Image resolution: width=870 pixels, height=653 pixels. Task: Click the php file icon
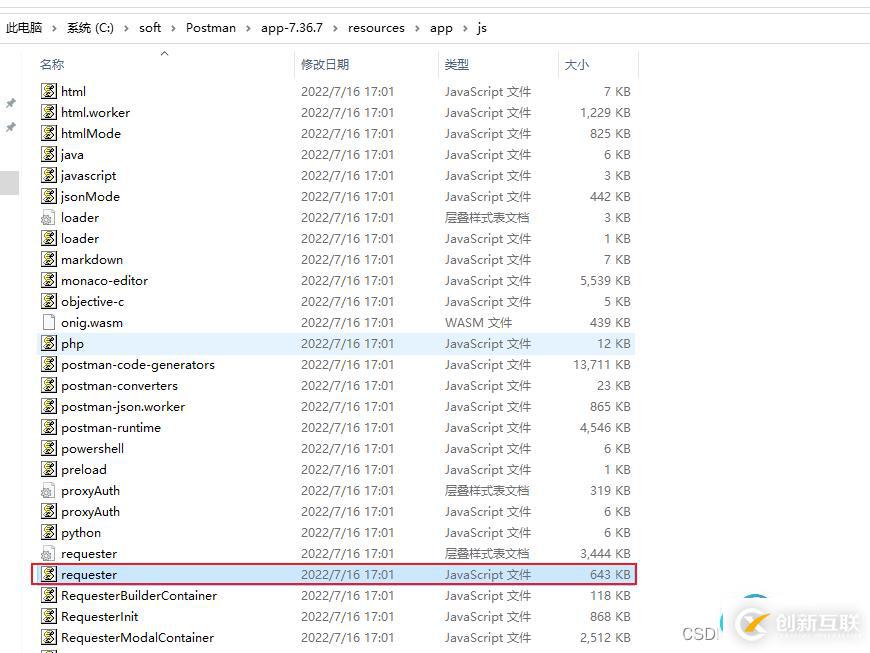coord(49,343)
